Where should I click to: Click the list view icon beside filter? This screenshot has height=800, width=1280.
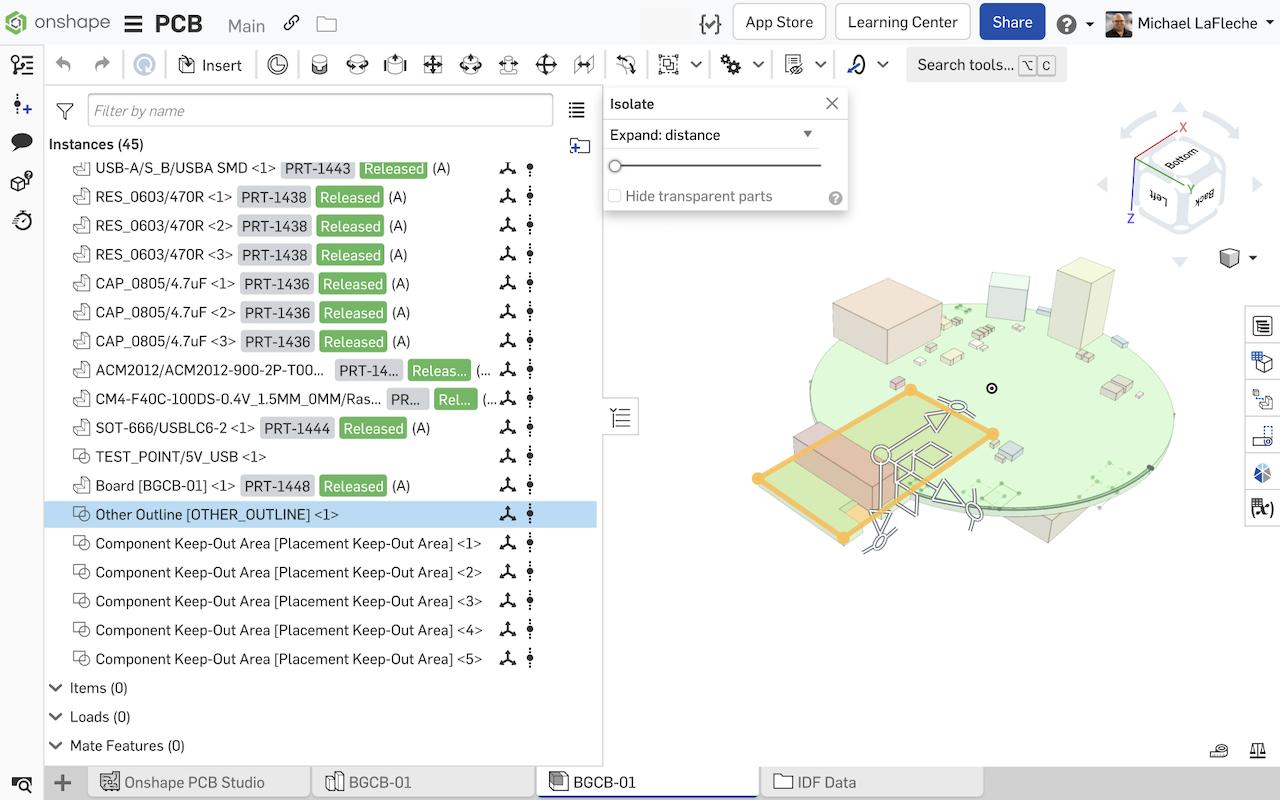pyautogui.click(x=576, y=110)
